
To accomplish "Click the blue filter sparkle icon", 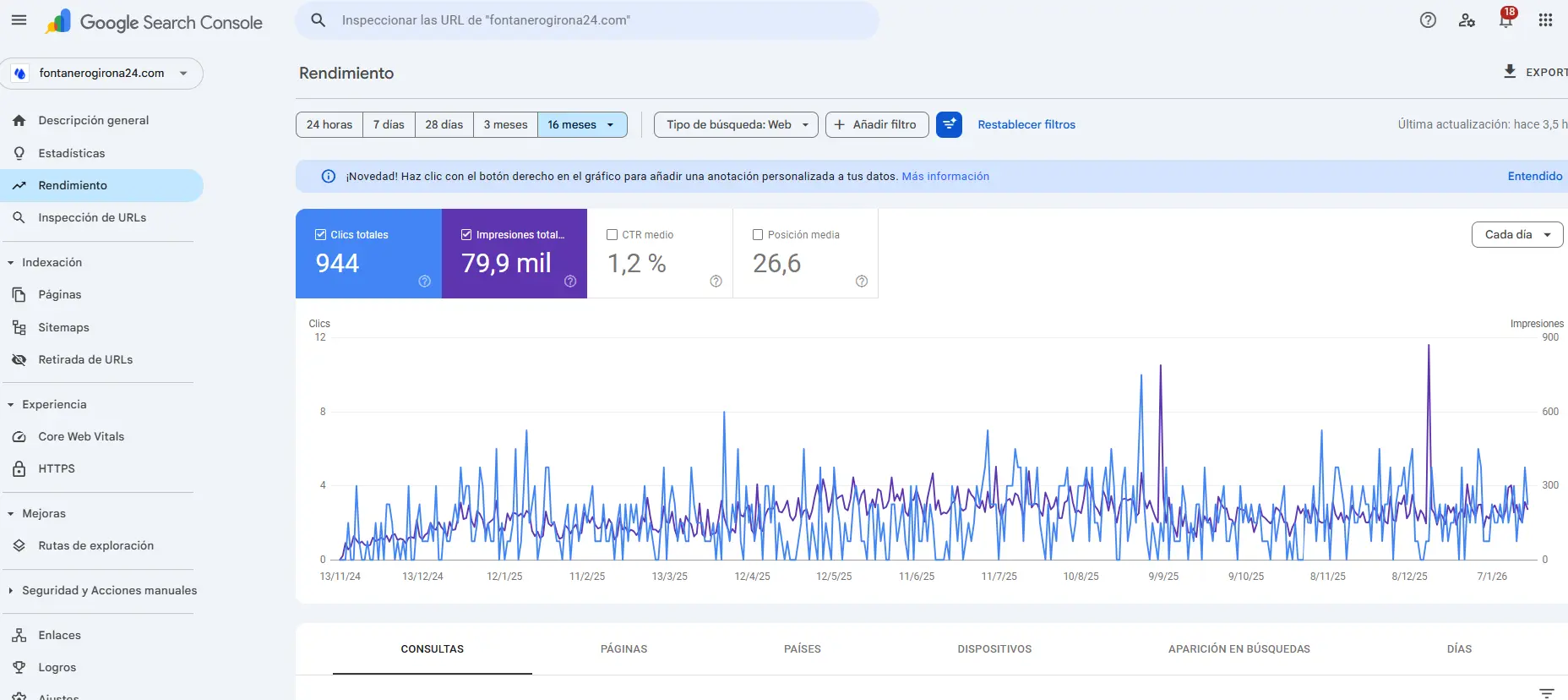I will [949, 124].
